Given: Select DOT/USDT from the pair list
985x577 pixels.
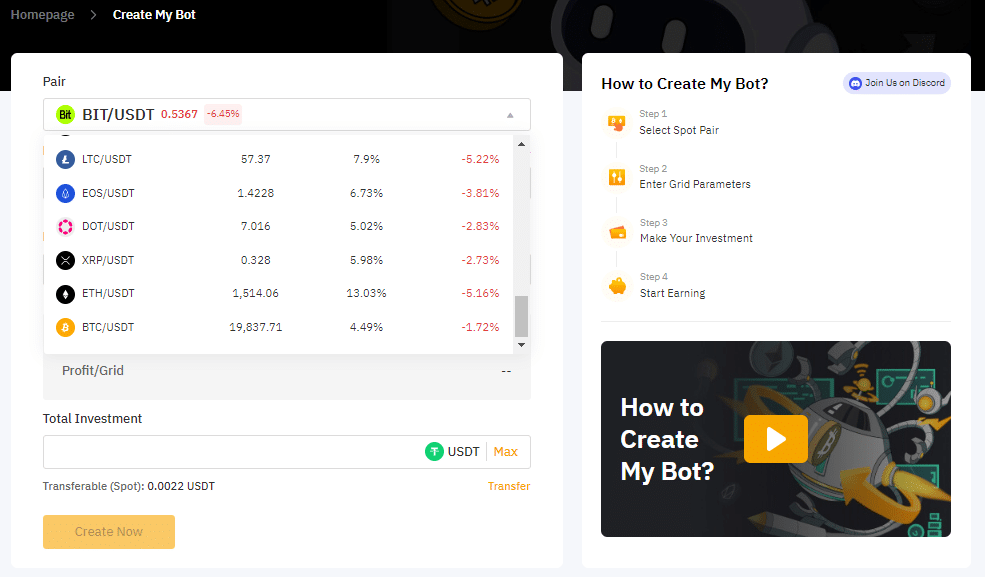Looking at the screenshot, I should [278, 227].
